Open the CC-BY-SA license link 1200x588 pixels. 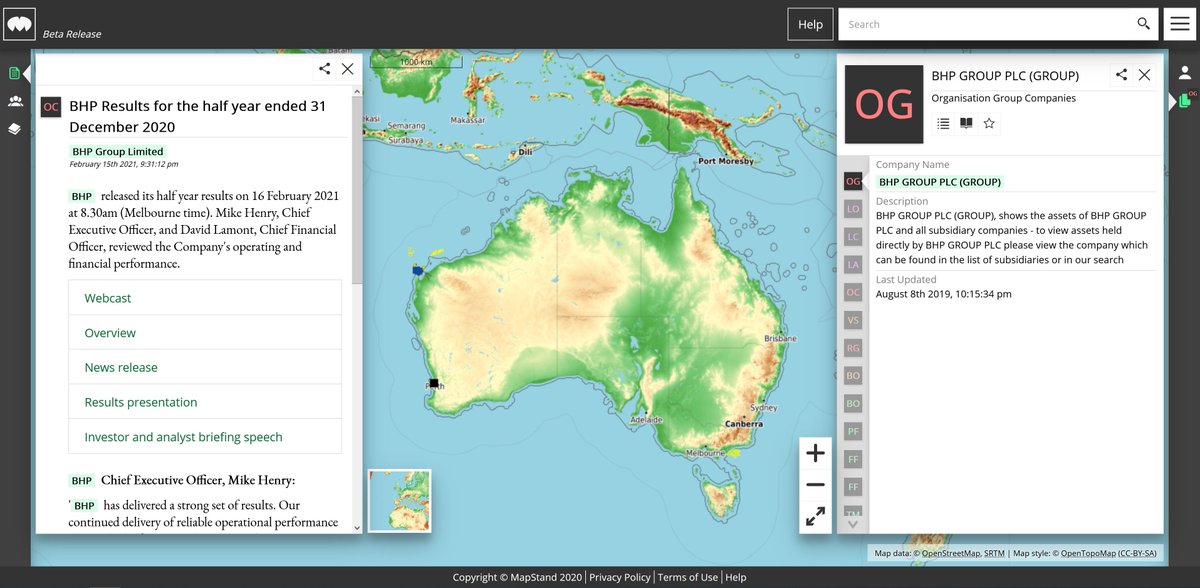click(1138, 553)
